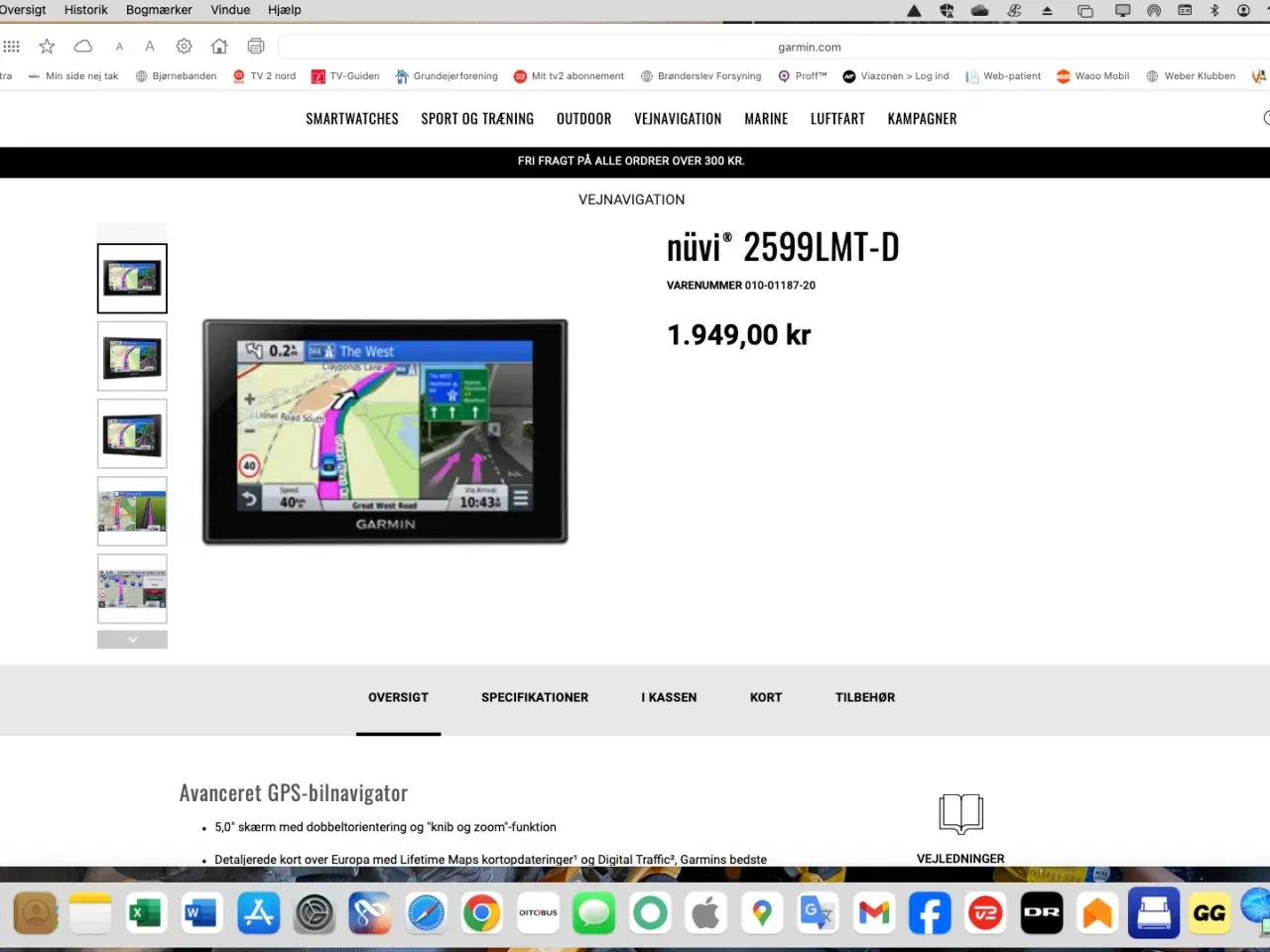The width and height of the screenshot is (1270, 952).
Task: Open OUTDOOR navigation category
Action: pos(583,119)
